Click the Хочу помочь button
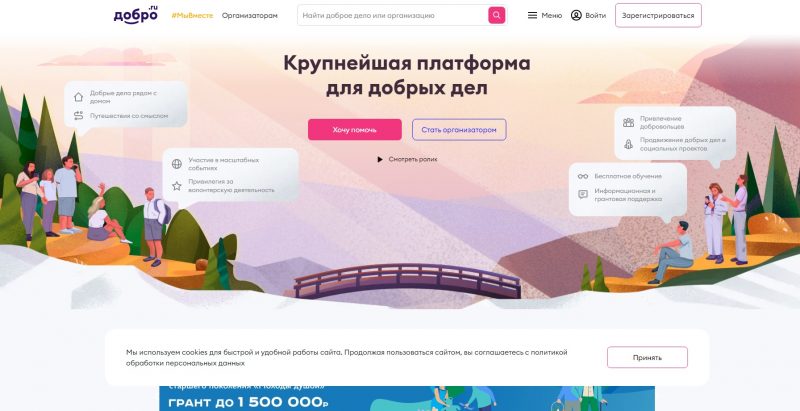 tap(355, 130)
